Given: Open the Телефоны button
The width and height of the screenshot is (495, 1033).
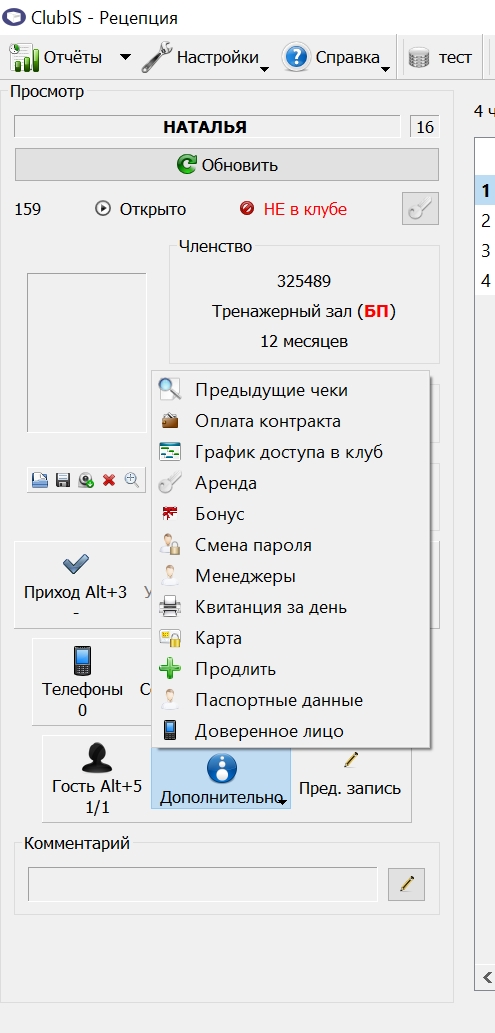Looking at the screenshot, I should 82,681.
